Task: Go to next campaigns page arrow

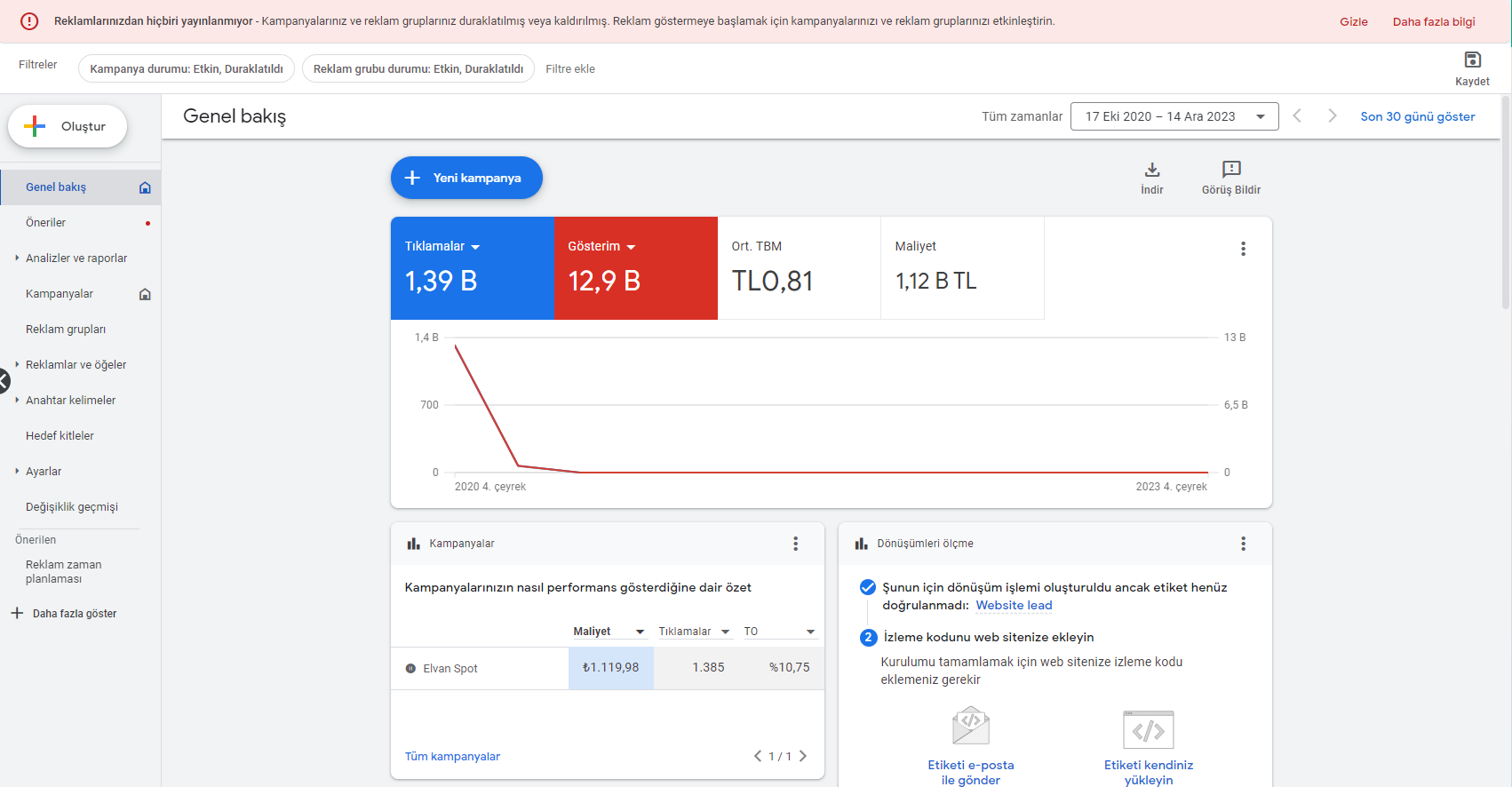Action: 803,756
